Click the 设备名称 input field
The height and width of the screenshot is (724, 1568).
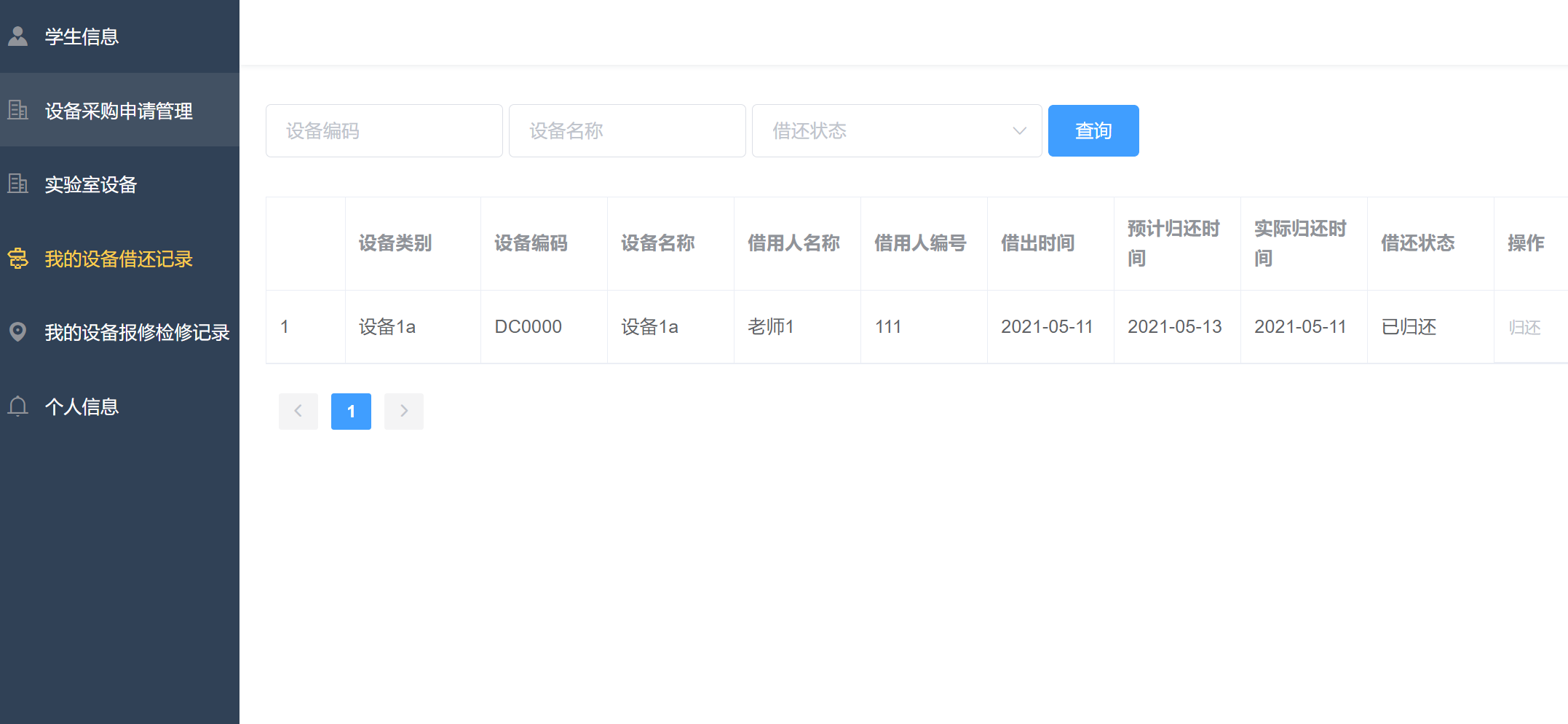pos(627,130)
